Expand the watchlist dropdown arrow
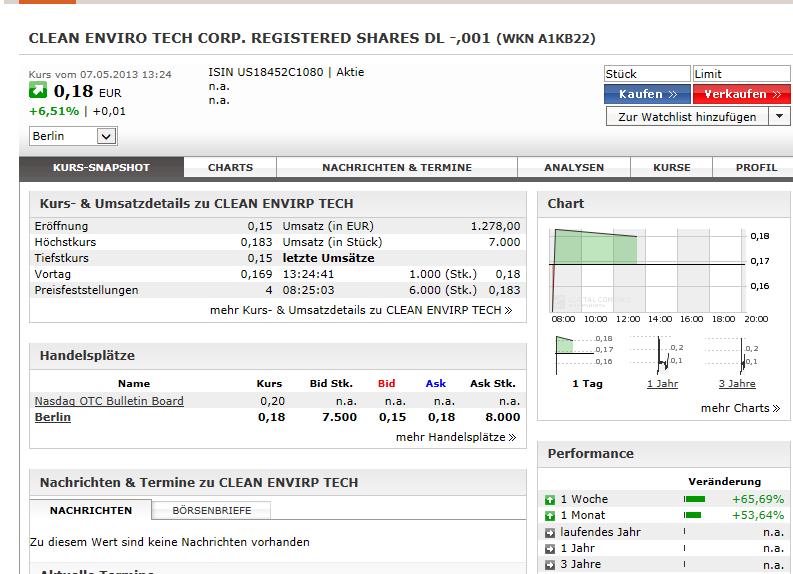The width and height of the screenshot is (793, 574). tap(780, 117)
